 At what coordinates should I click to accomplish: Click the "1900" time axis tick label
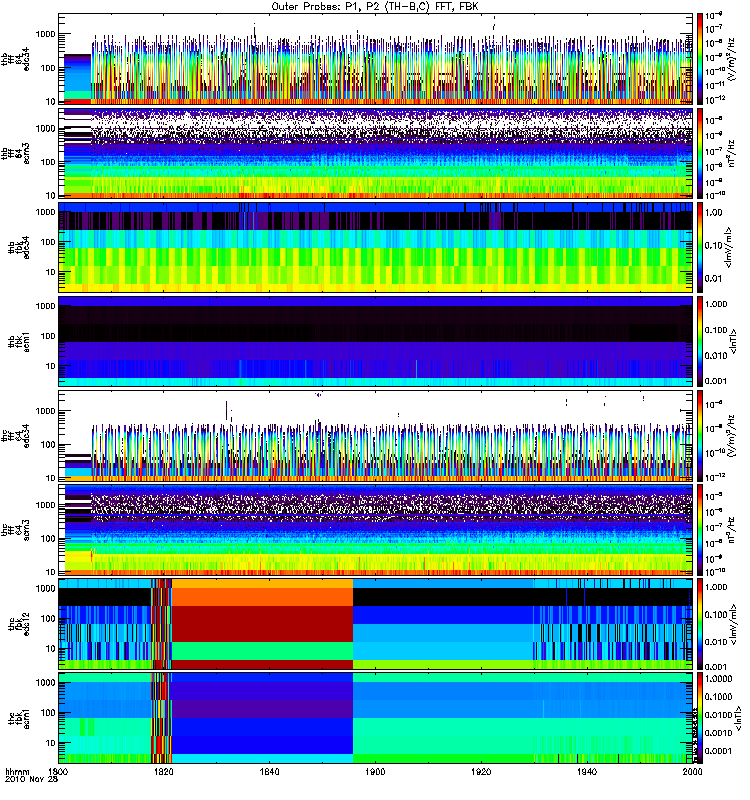tap(375, 771)
